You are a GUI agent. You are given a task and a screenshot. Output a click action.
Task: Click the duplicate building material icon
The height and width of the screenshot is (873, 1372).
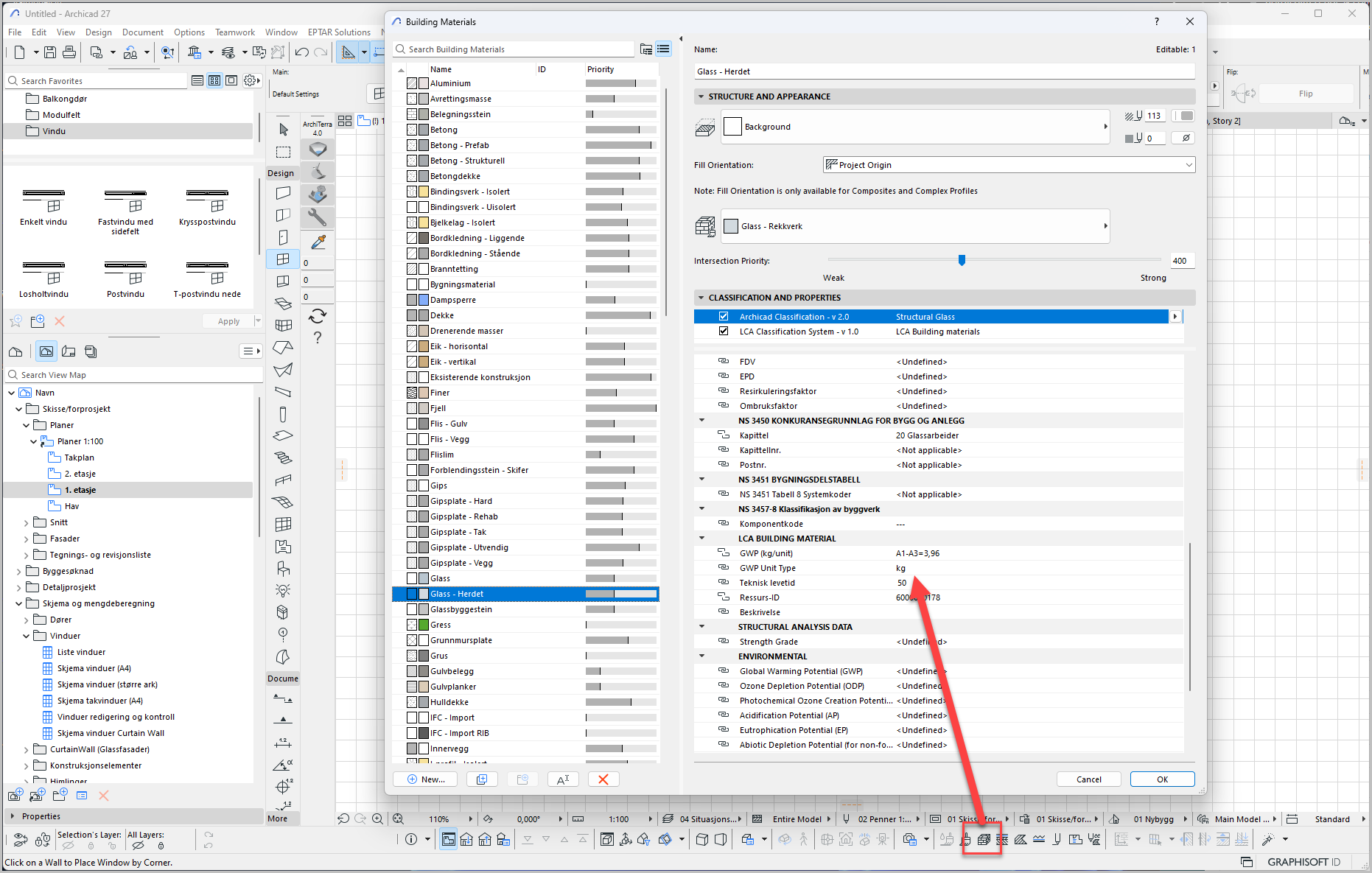[482, 779]
